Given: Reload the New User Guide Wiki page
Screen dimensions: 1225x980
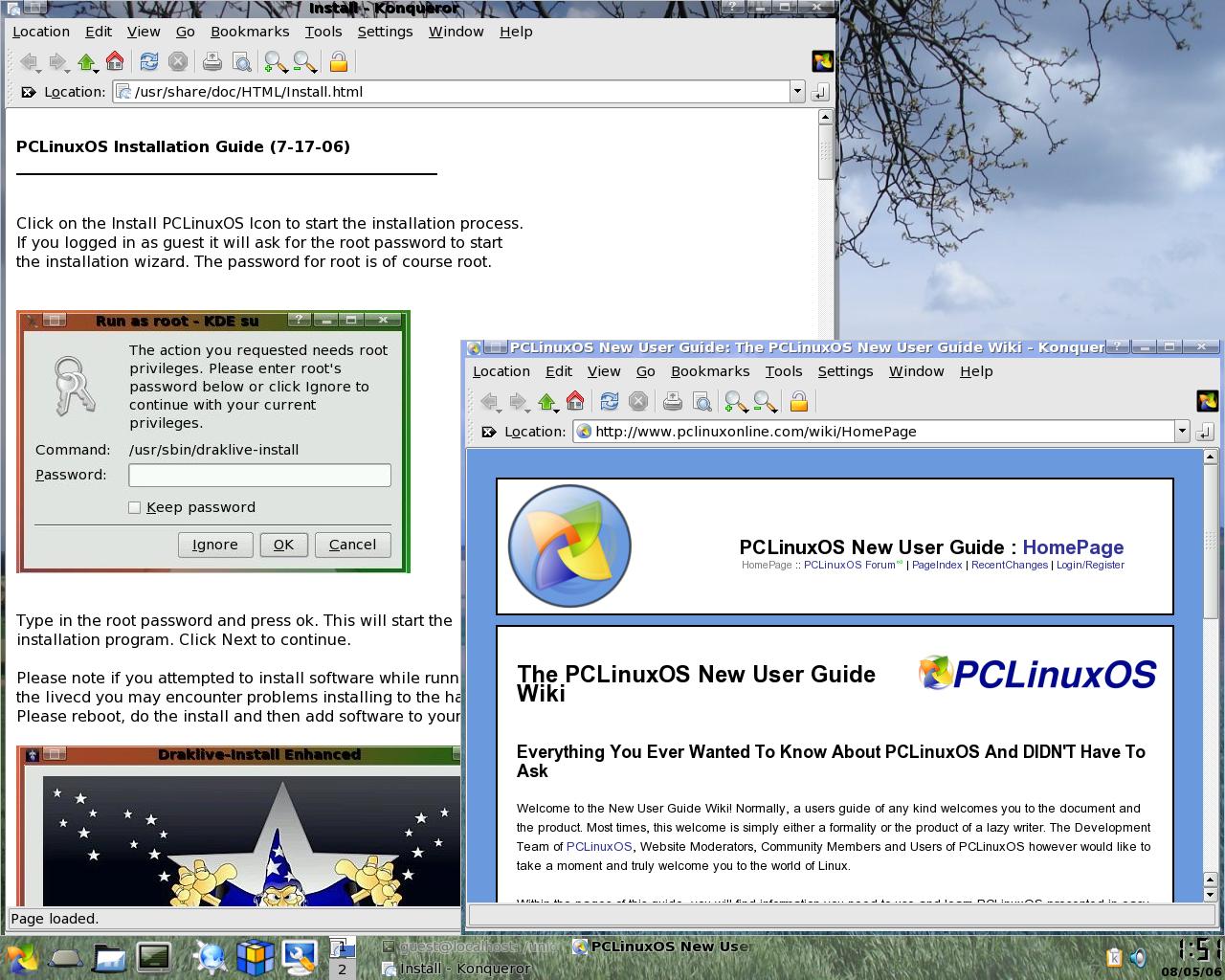Looking at the screenshot, I should [609, 402].
